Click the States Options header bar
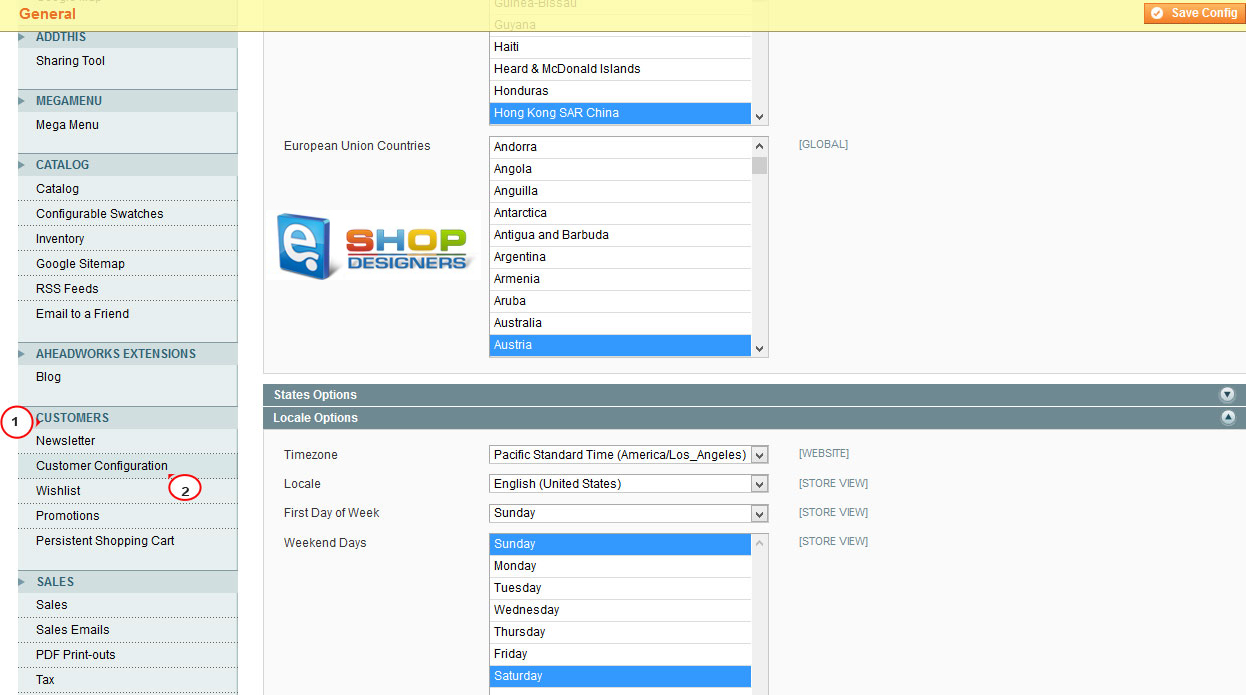This screenshot has height=695, width=1246. pyautogui.click(x=754, y=395)
